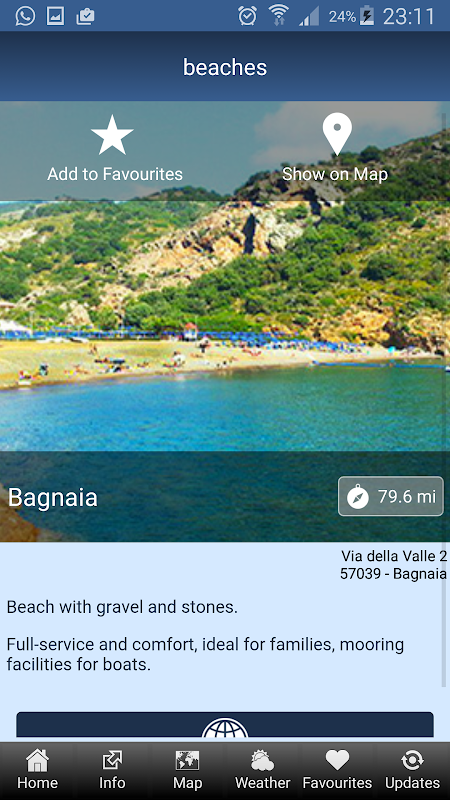The width and height of the screenshot is (450, 800).
Task: Tap the picture notification icon in status bar
Action: coord(55,16)
